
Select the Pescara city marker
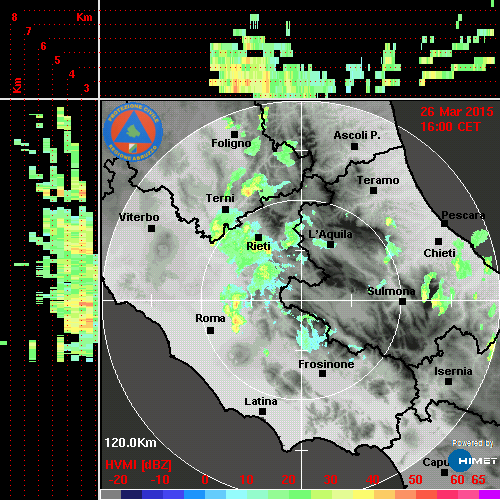tap(444, 224)
